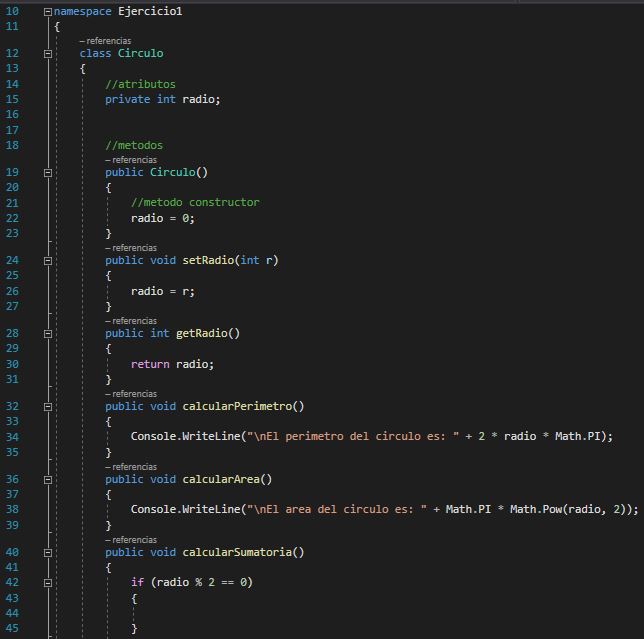Click the "return radio;" statement
This screenshot has height=639, width=644.
(x=172, y=364)
